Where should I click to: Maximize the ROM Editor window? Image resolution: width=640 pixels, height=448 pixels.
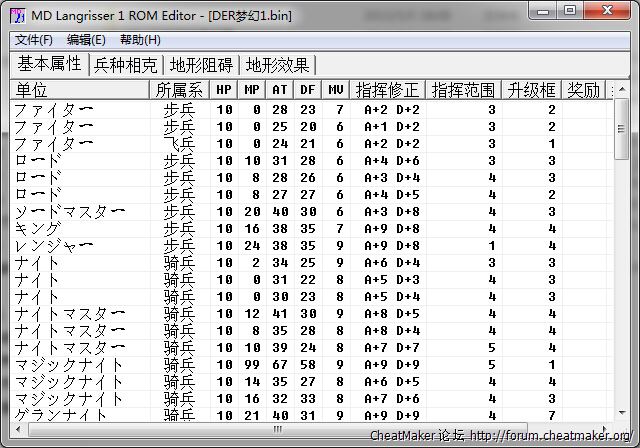[570, 11]
